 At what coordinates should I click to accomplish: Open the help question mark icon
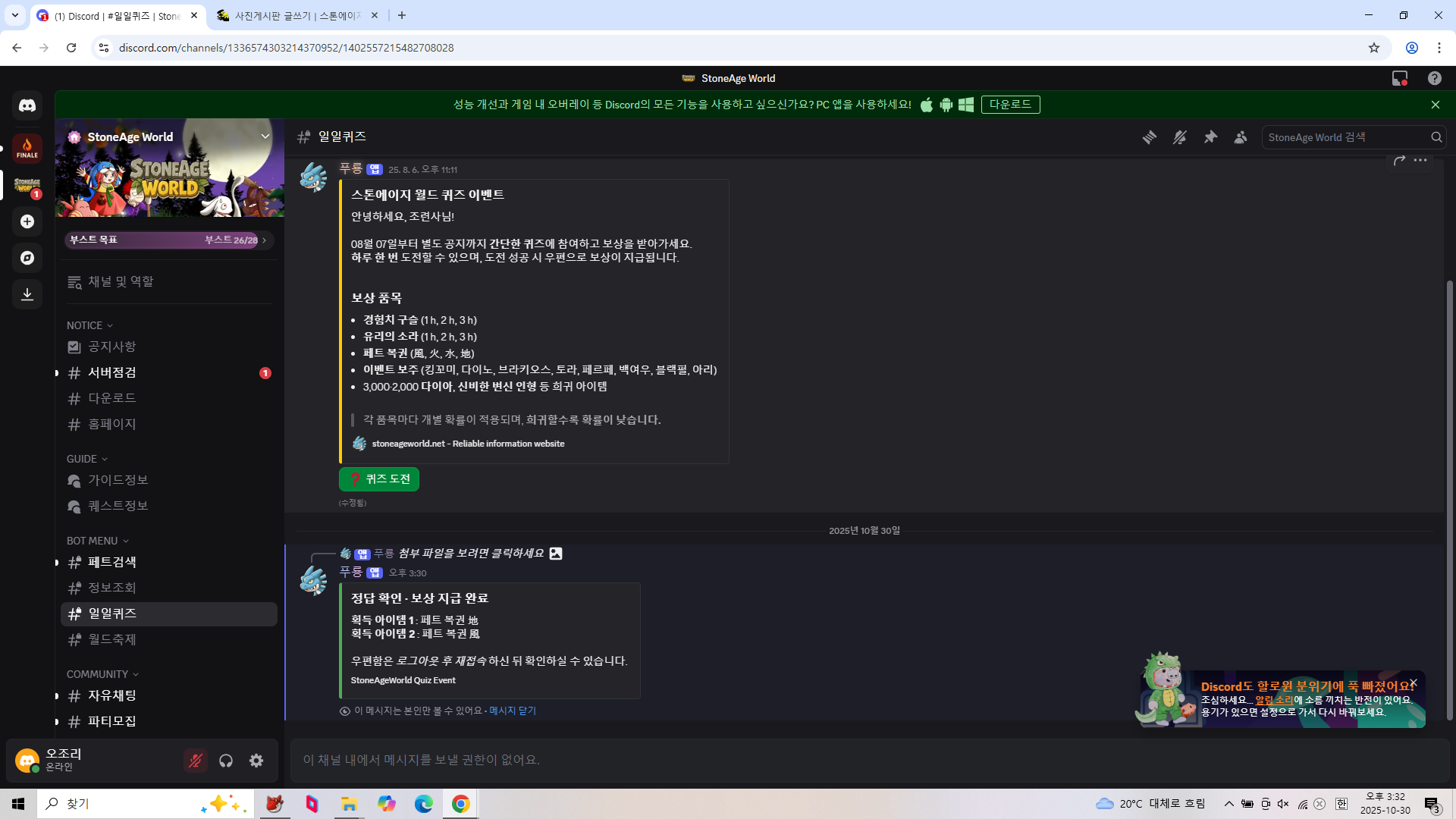click(x=1434, y=78)
